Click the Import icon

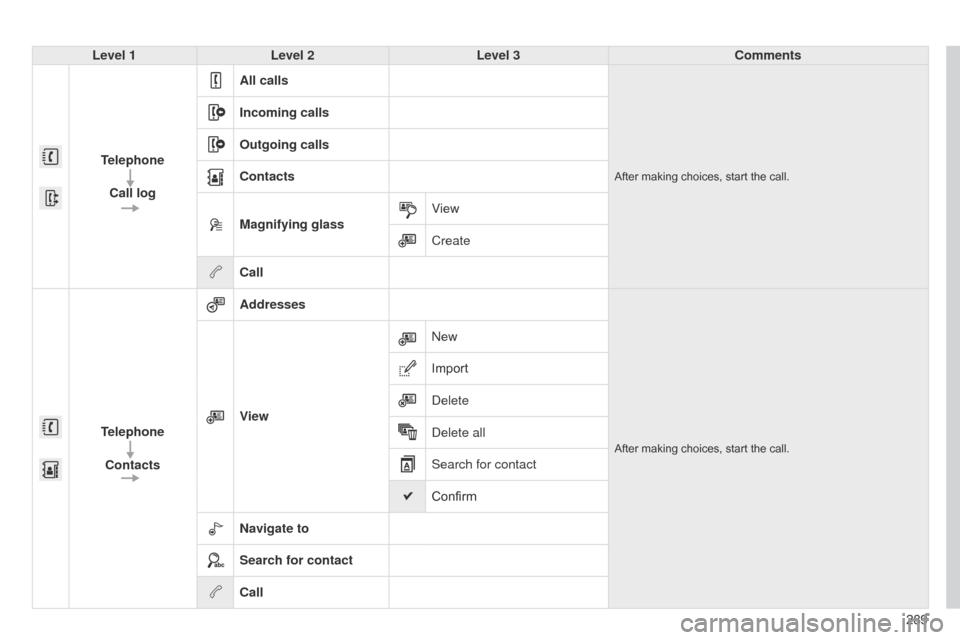pos(407,369)
